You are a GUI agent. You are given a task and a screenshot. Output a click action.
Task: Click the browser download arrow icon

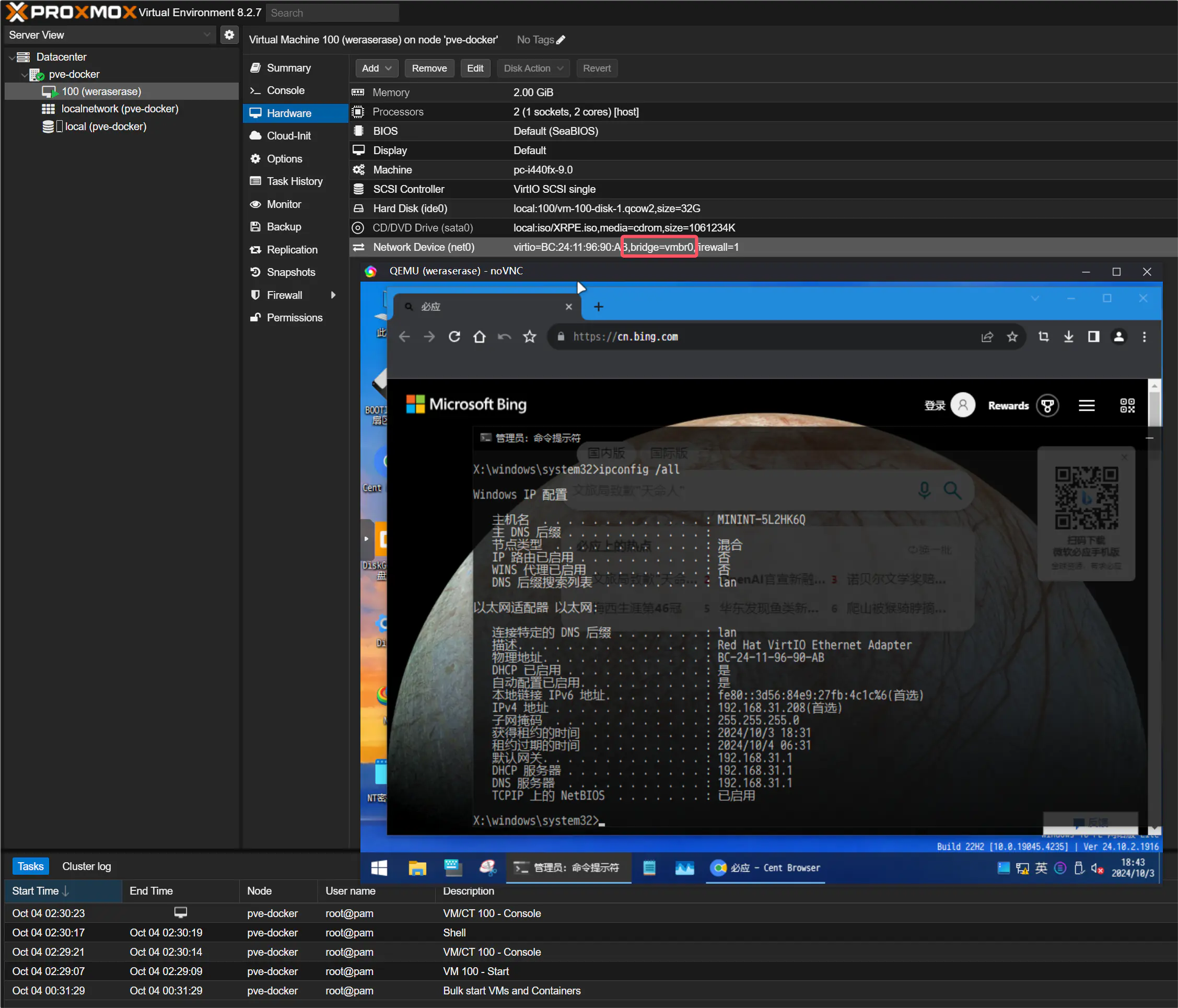[x=1068, y=337]
